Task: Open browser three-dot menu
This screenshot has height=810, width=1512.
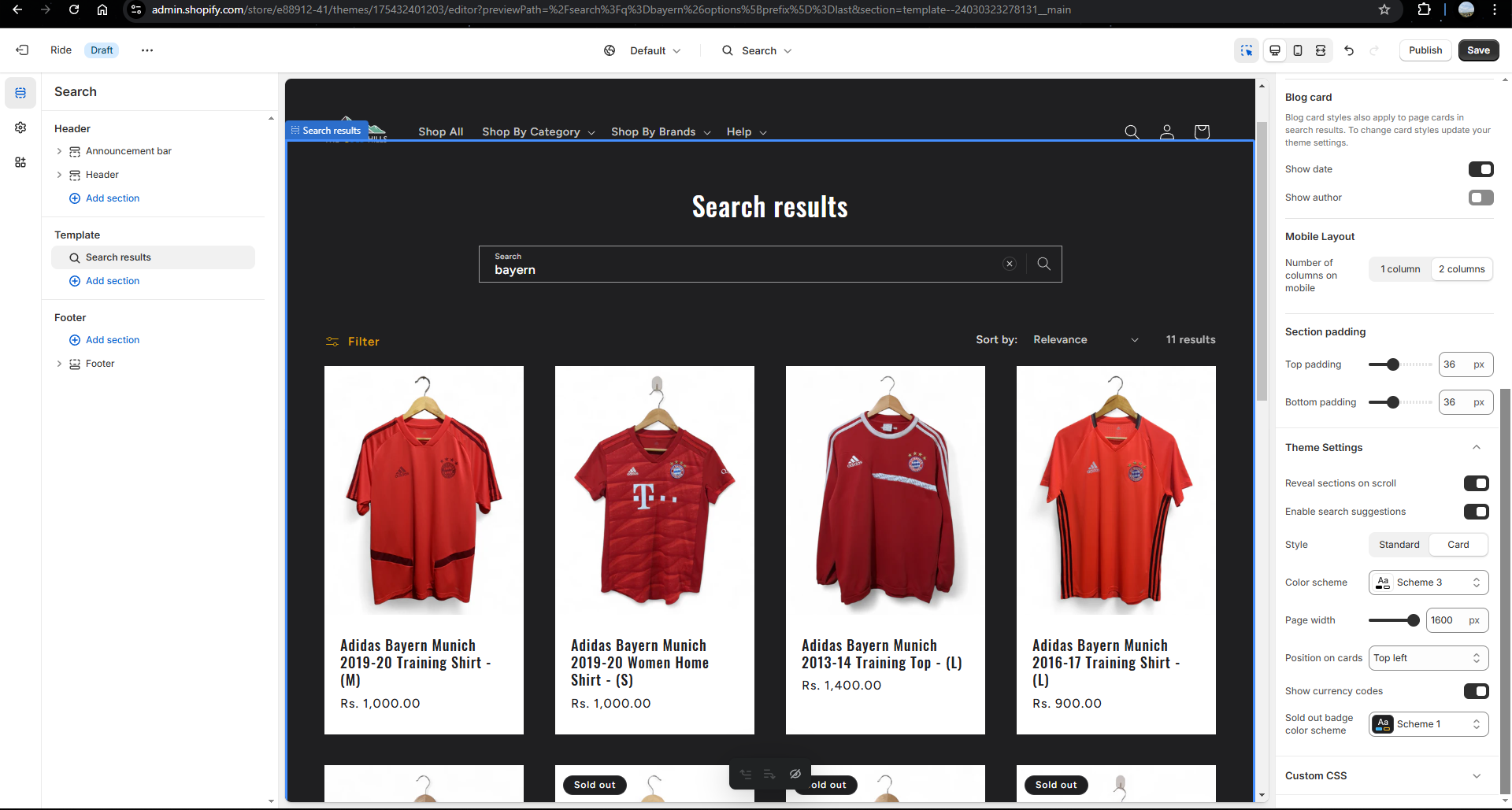Action: tap(1495, 9)
